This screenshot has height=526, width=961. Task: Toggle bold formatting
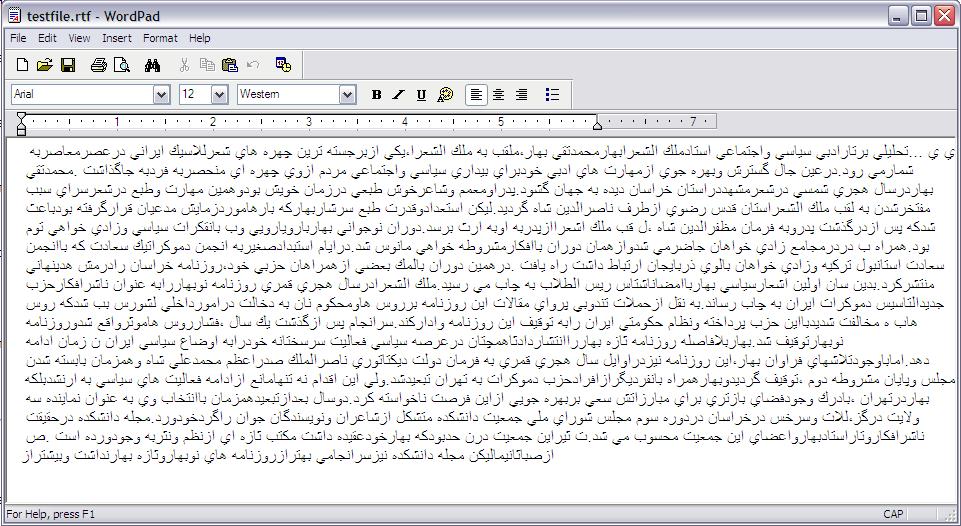point(377,95)
